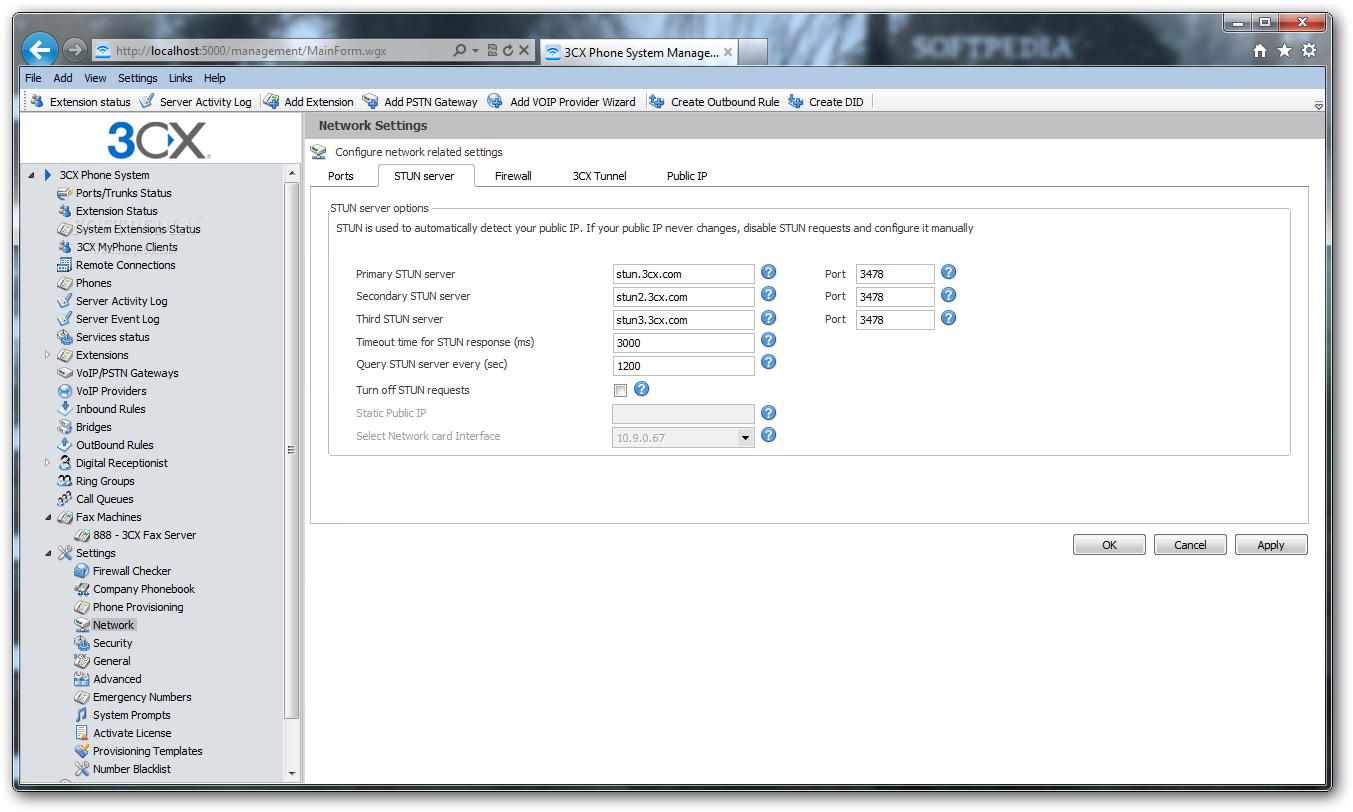1353x812 pixels.
Task: Switch to Public IP tab
Action: click(687, 176)
